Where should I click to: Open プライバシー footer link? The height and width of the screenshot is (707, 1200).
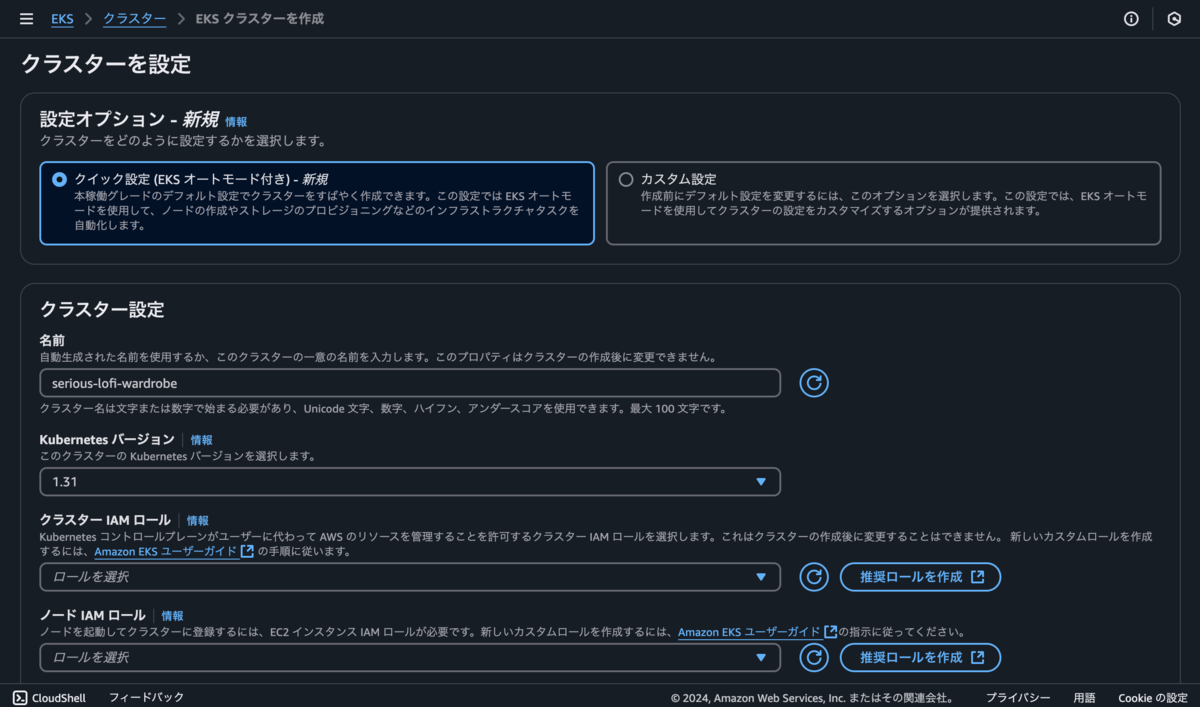point(1018,697)
